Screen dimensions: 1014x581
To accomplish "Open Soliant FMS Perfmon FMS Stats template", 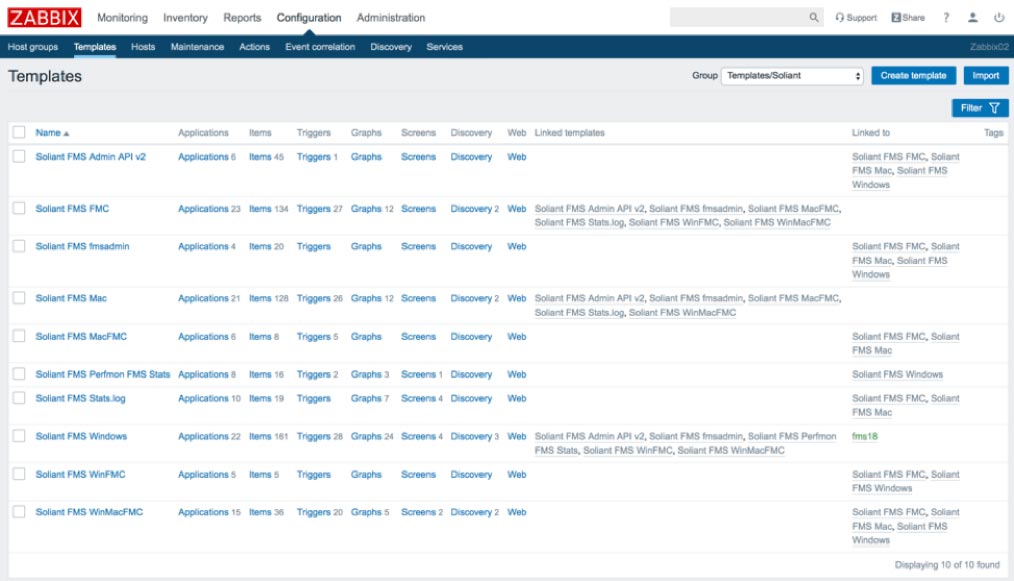I will pyautogui.click(x=103, y=375).
